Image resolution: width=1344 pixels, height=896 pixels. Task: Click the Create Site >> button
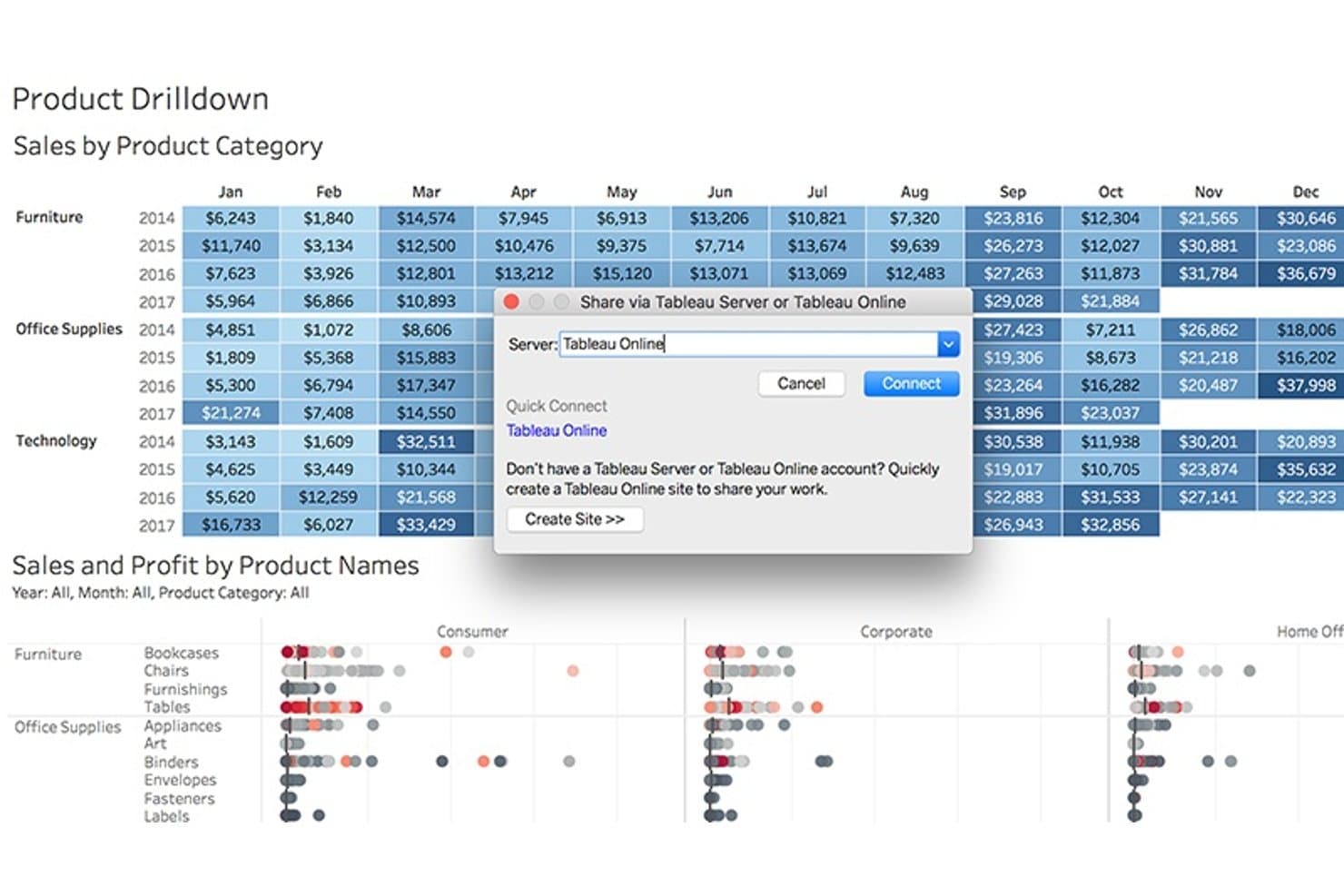(x=575, y=519)
